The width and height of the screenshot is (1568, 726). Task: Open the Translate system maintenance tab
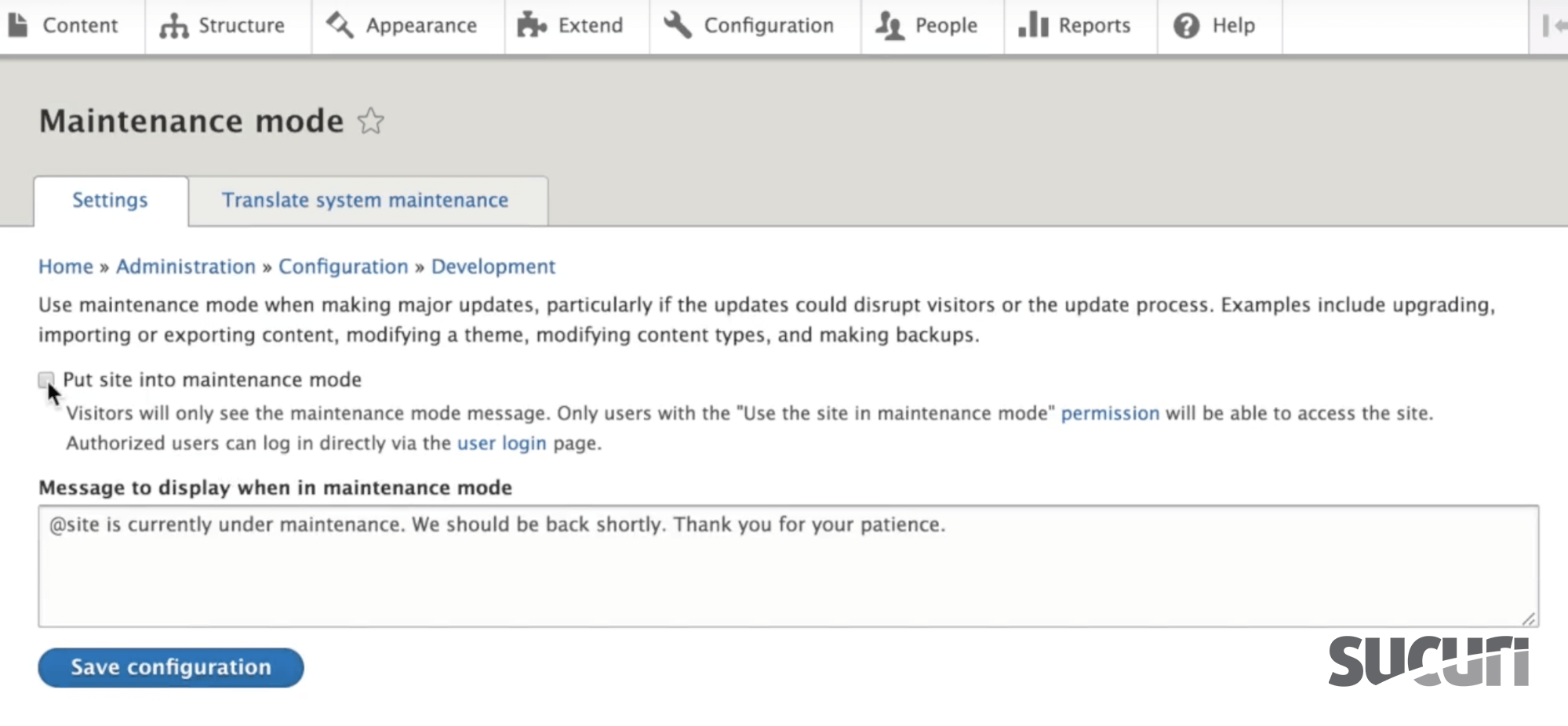tap(365, 200)
